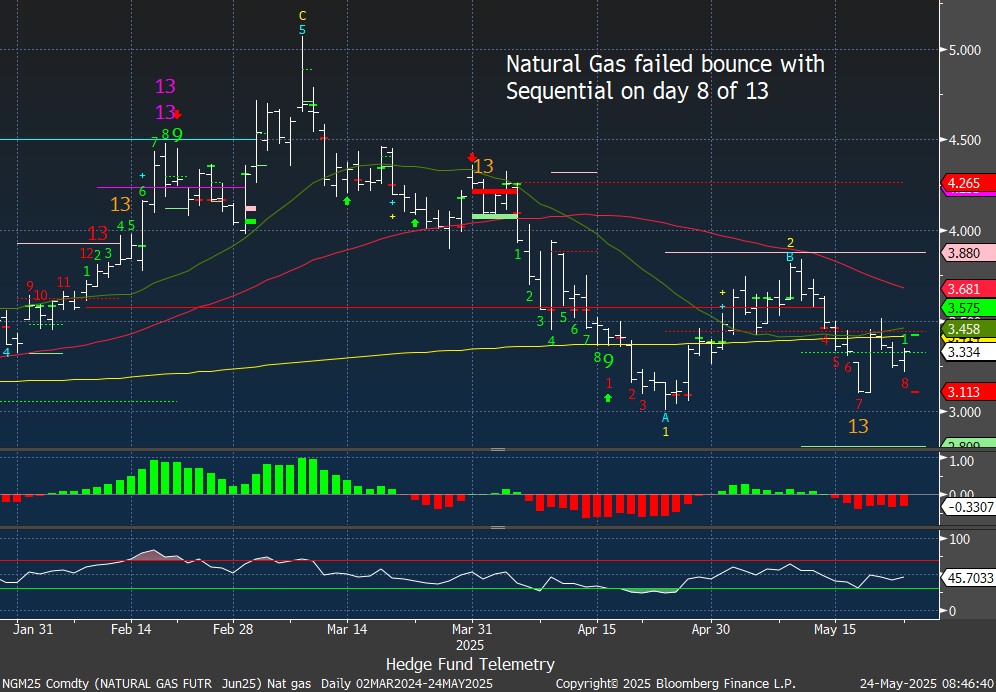Viewport: 996px width, 692px height.
Task: Click the 4.000 price axis label
Action: [x=963, y=231]
